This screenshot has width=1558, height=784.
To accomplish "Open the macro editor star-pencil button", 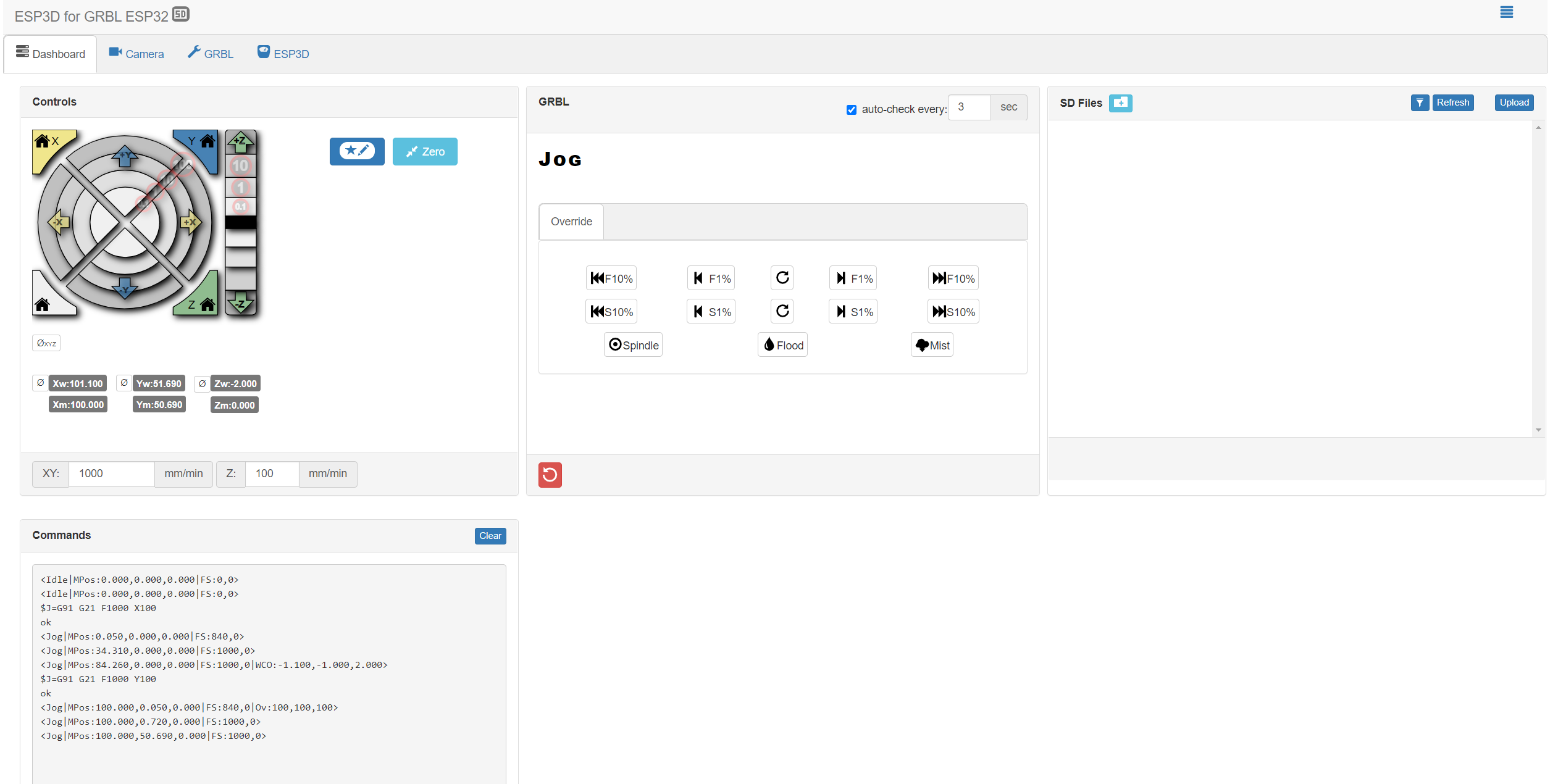I will [x=357, y=151].
